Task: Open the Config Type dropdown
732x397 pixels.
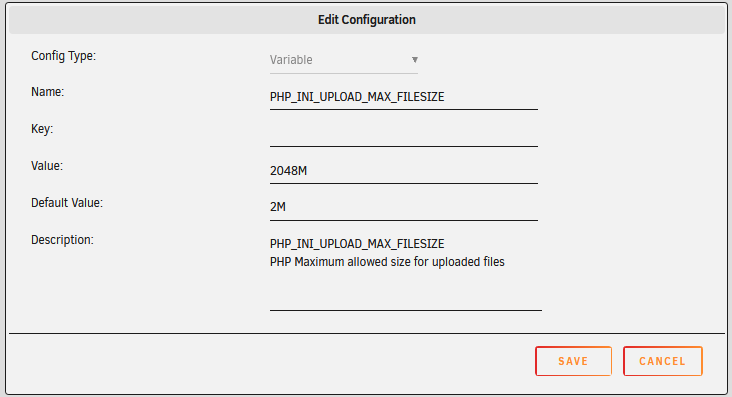Action: (344, 60)
